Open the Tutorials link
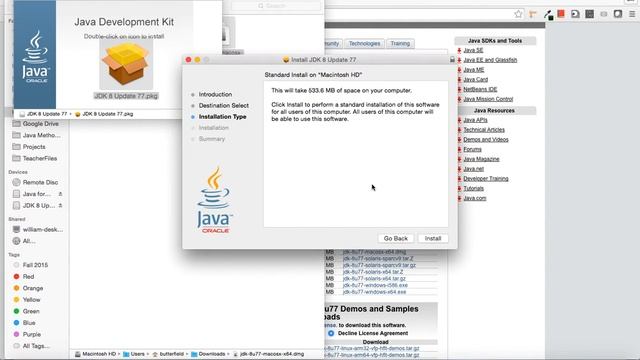Screen dimensions: 640x360 473,188
